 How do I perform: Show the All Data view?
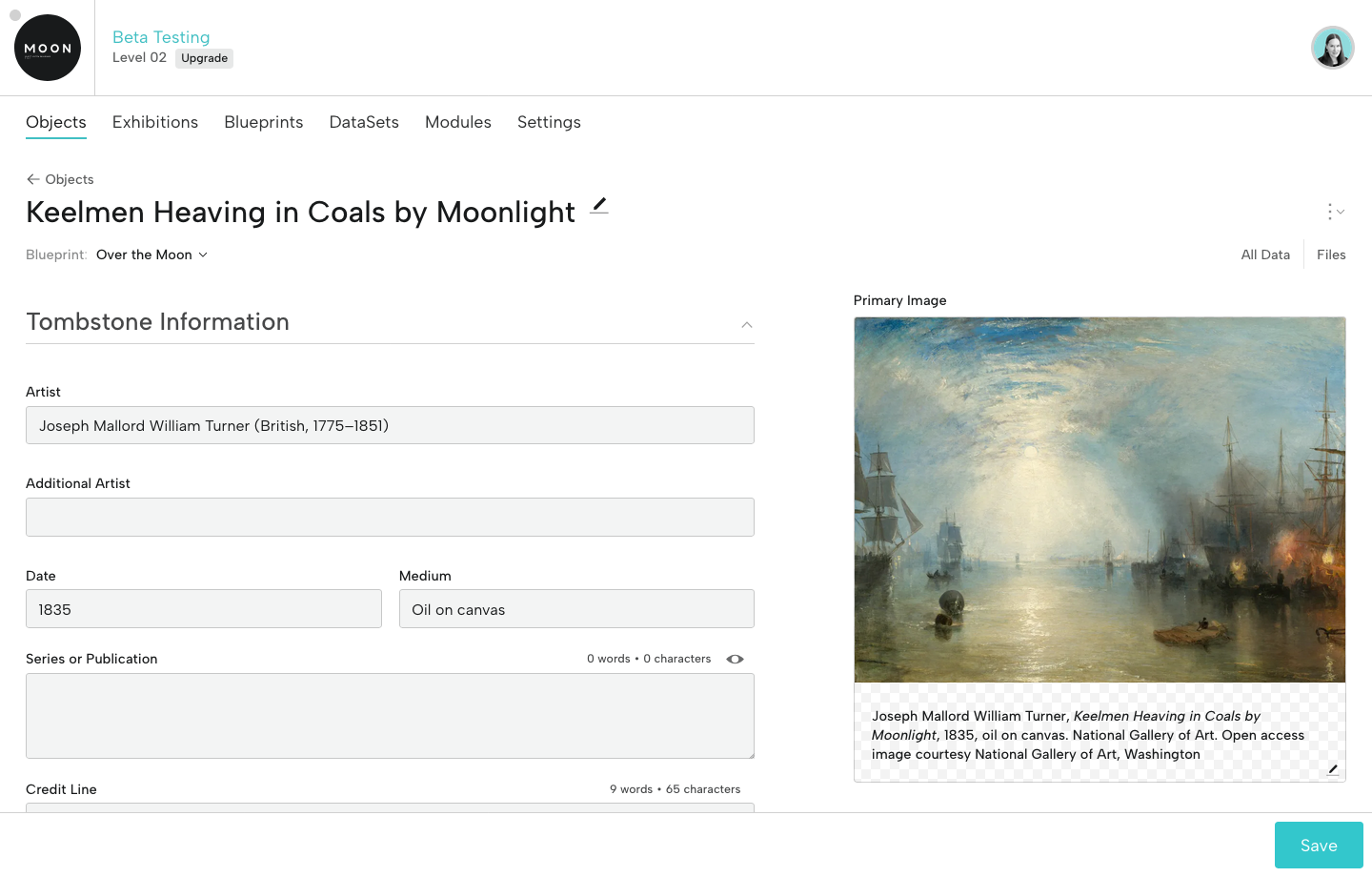(x=1265, y=255)
